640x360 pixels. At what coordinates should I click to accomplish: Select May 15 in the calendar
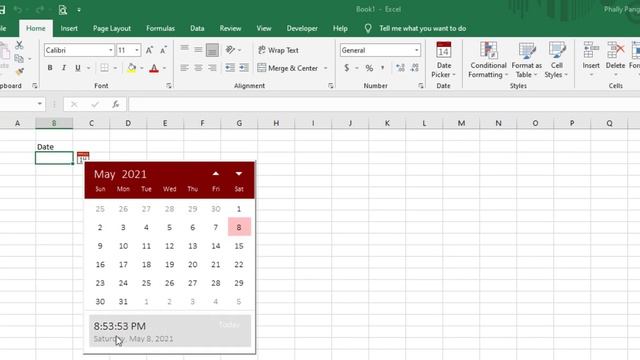pos(239,246)
